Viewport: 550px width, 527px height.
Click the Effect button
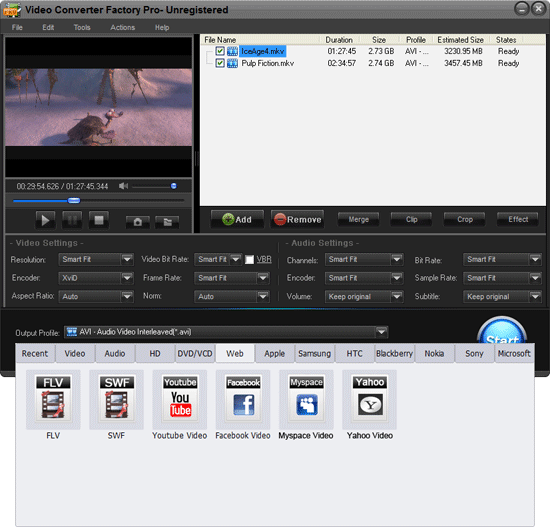518,220
